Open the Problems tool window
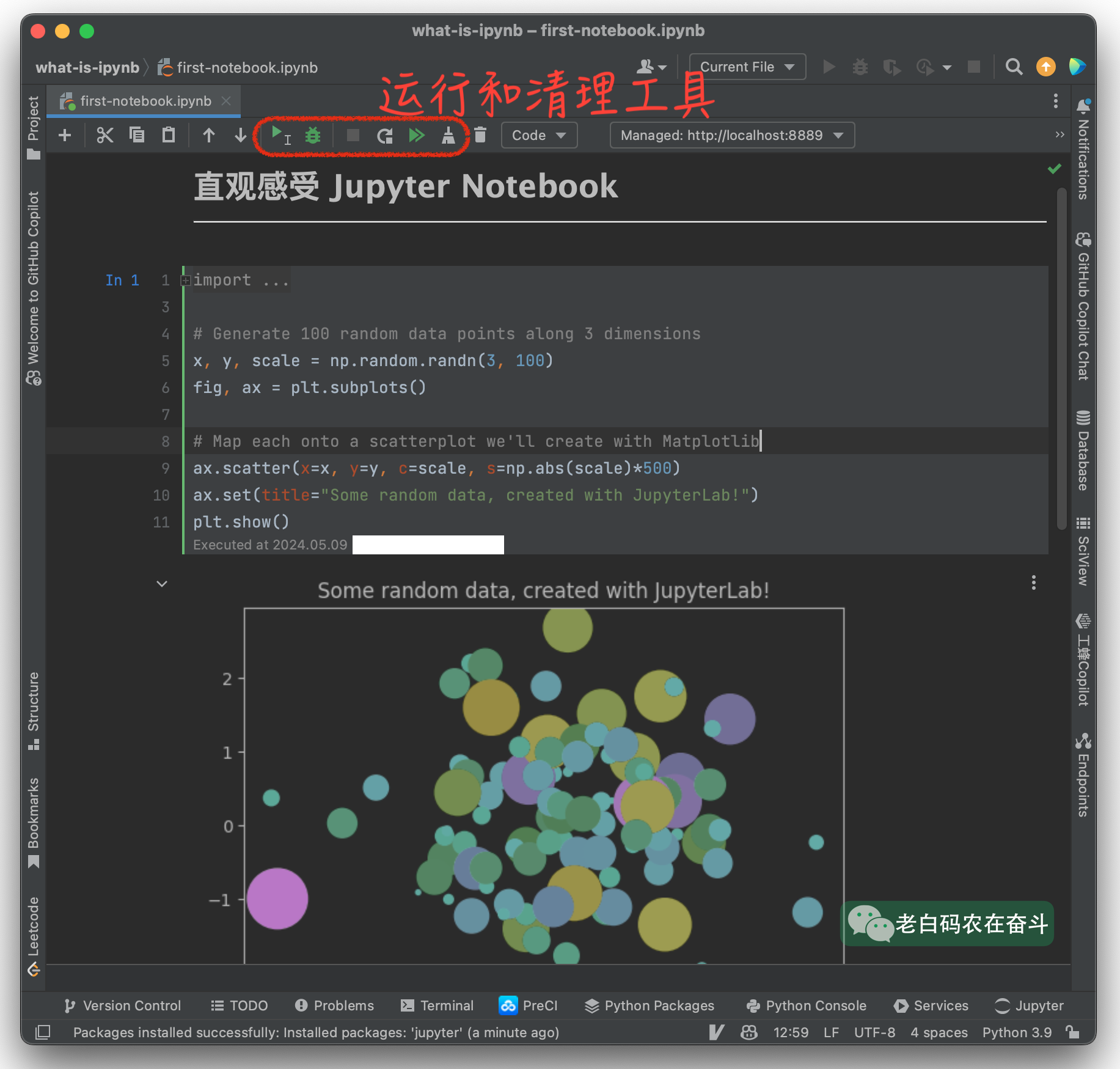Viewport: 1120px width, 1069px height. (x=334, y=1005)
